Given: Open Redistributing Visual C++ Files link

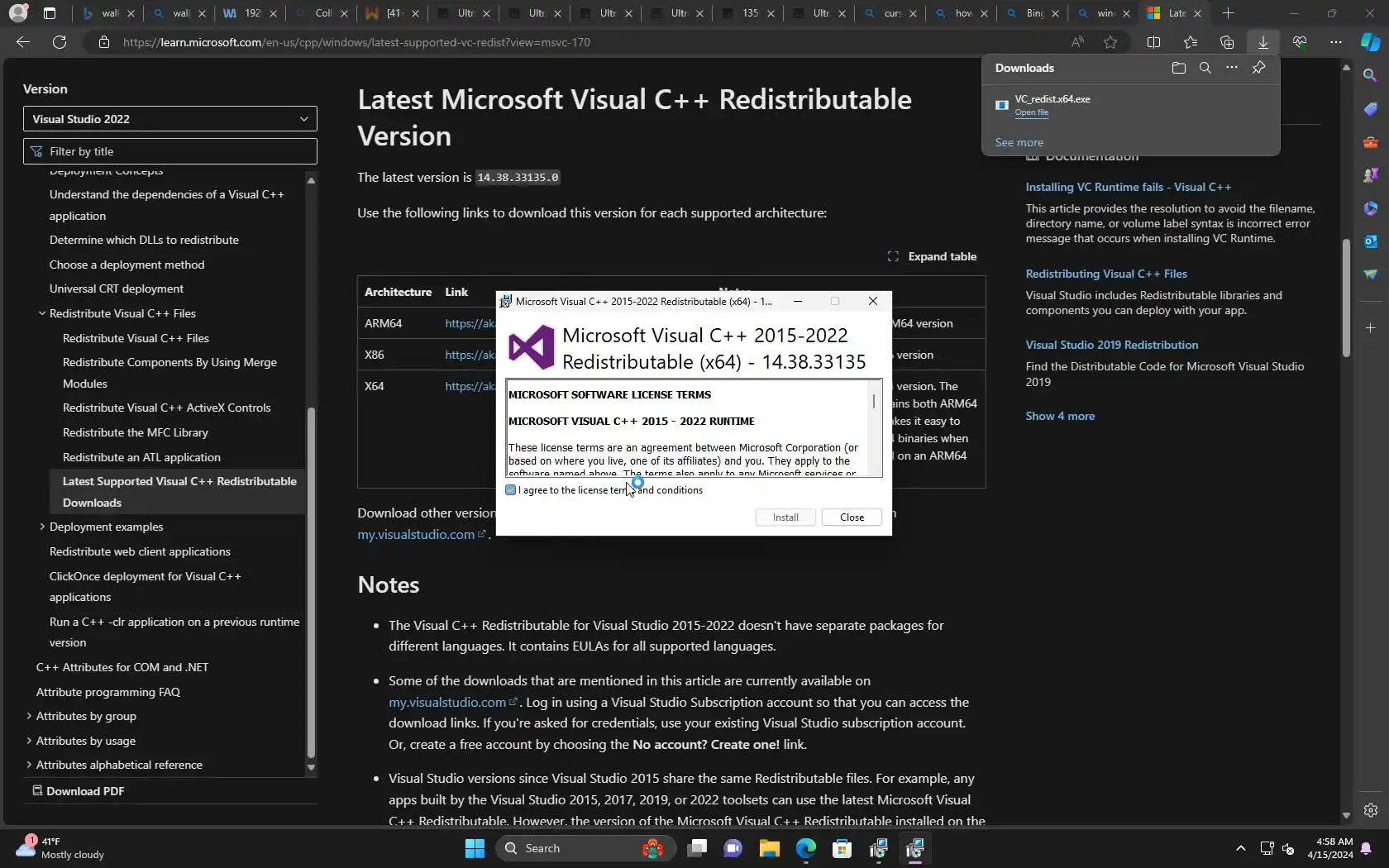Looking at the screenshot, I should point(1106,274).
